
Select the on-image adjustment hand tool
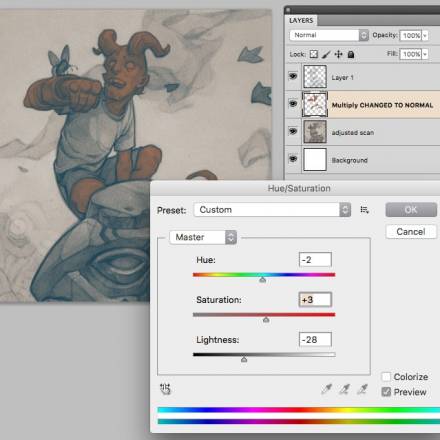tap(165, 389)
